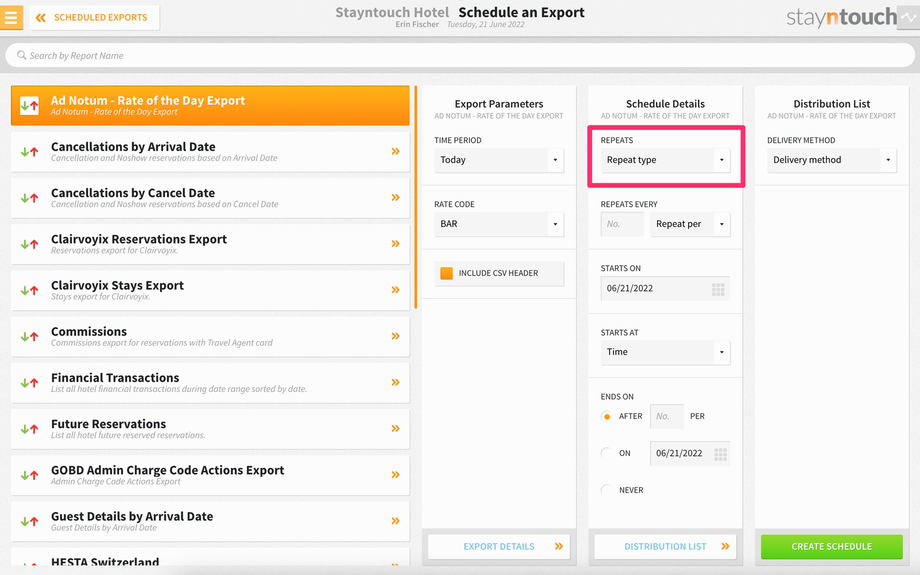Click the Repeats Every number field

[622, 224]
